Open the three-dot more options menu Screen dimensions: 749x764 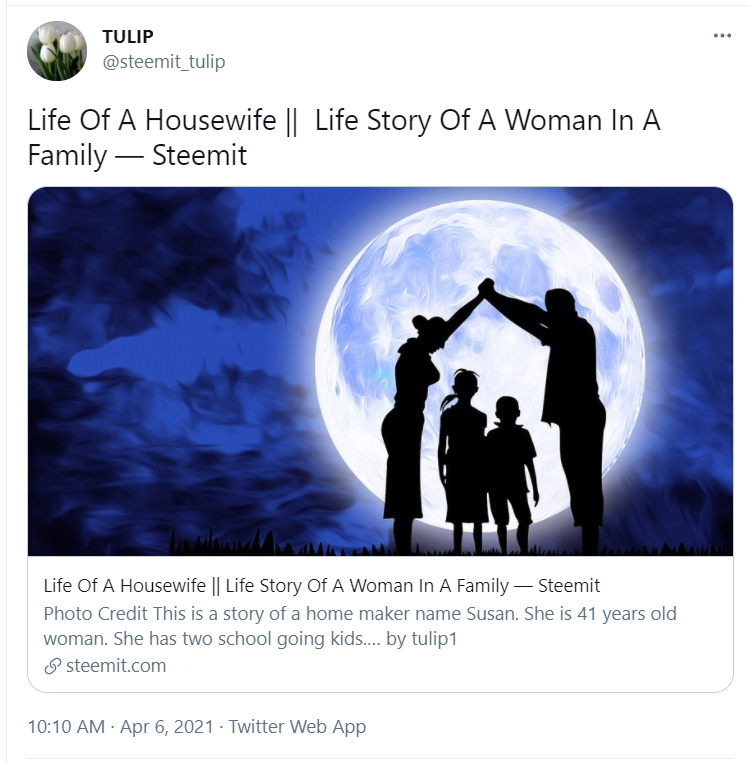coord(722,36)
